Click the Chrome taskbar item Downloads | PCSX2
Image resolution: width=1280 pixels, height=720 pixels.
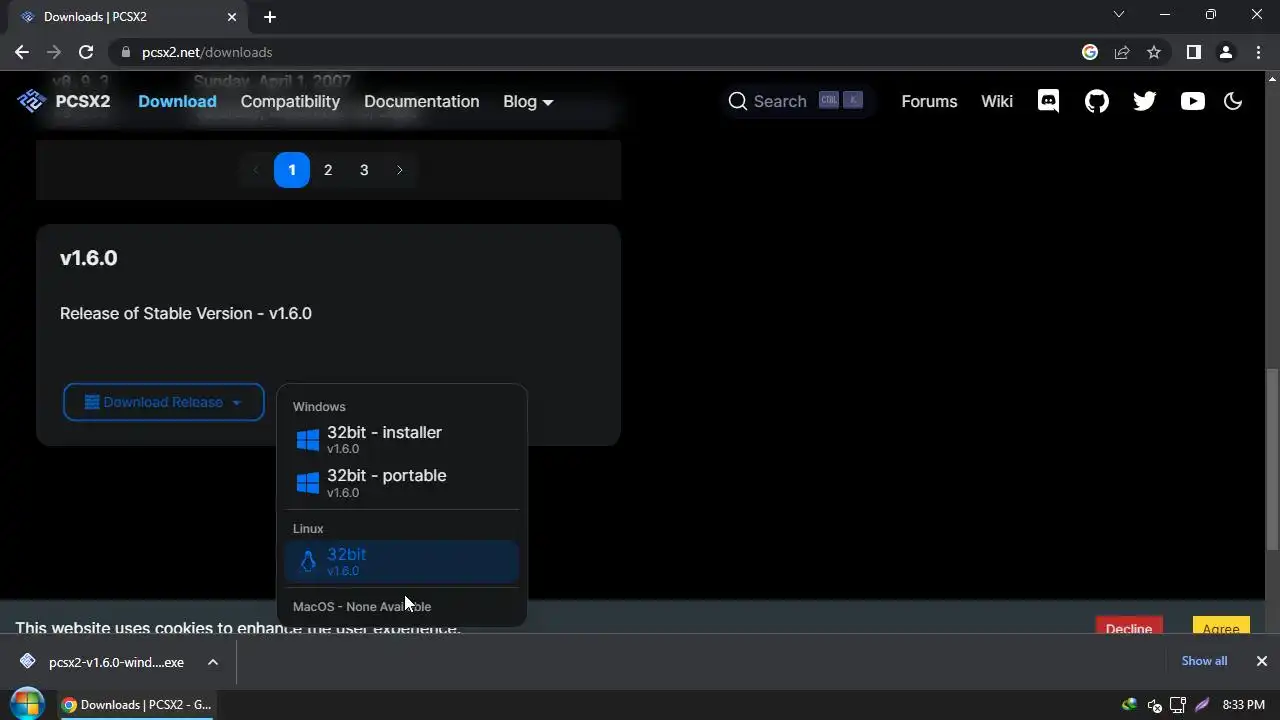coord(137,705)
